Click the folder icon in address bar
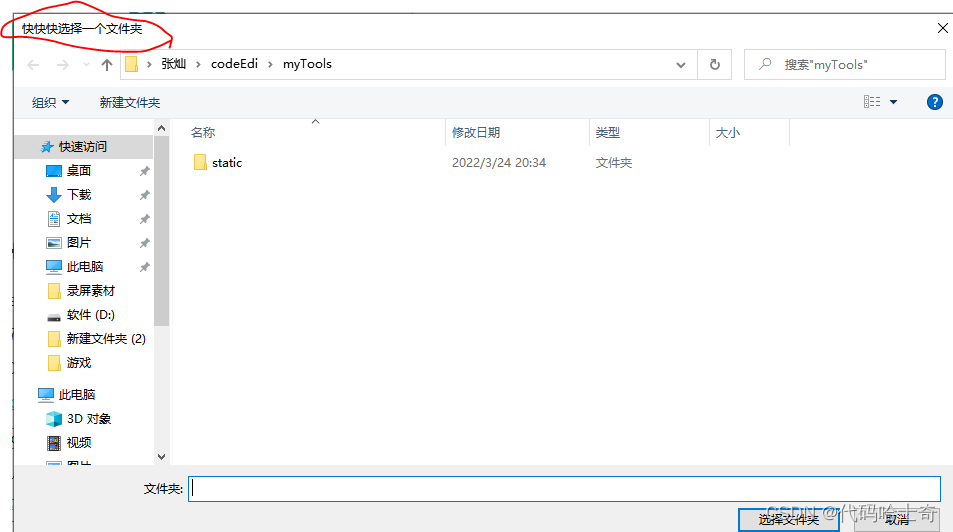The image size is (953, 532). 131,64
